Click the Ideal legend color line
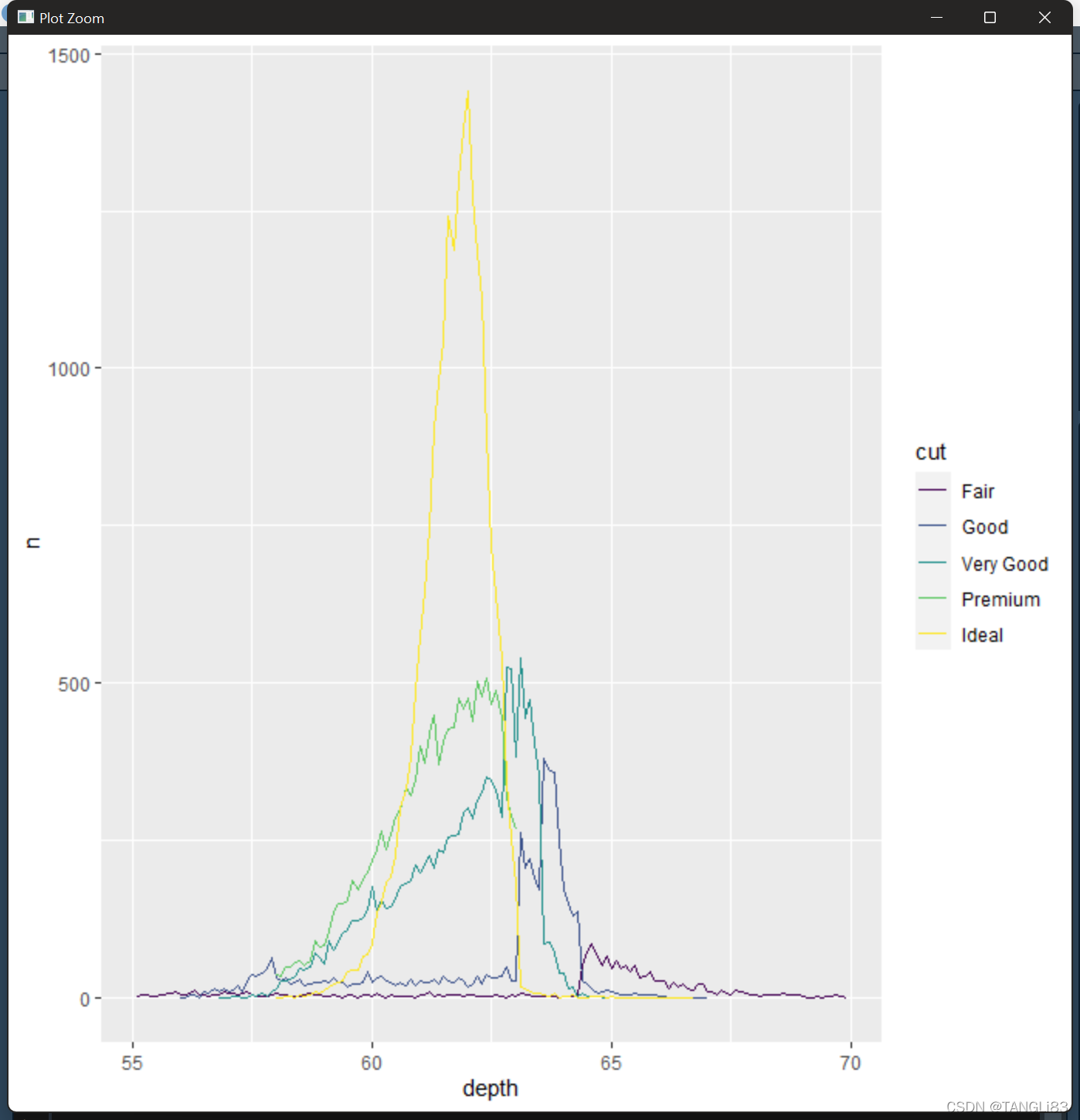This screenshot has height=1120, width=1080. (932, 633)
